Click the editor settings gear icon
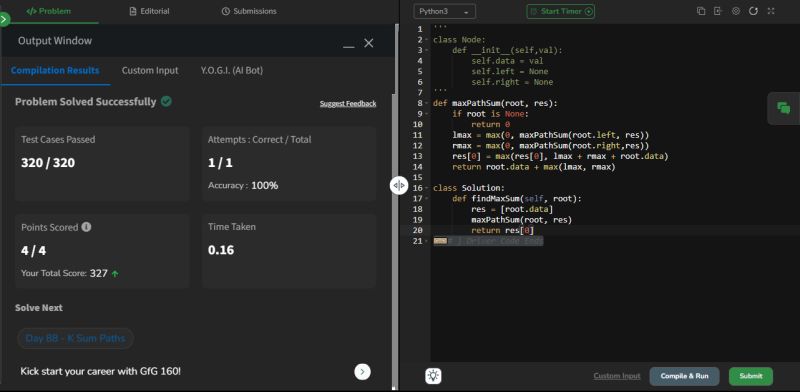 tap(736, 11)
